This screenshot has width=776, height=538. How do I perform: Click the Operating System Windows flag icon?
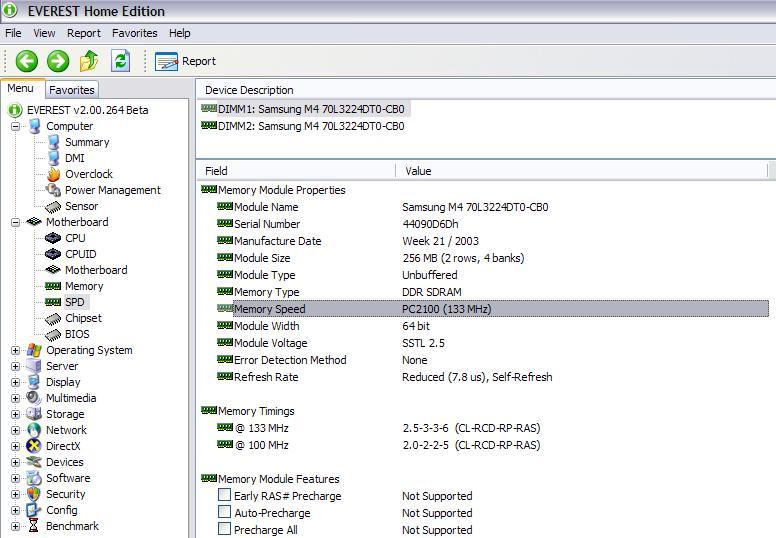tap(34, 350)
